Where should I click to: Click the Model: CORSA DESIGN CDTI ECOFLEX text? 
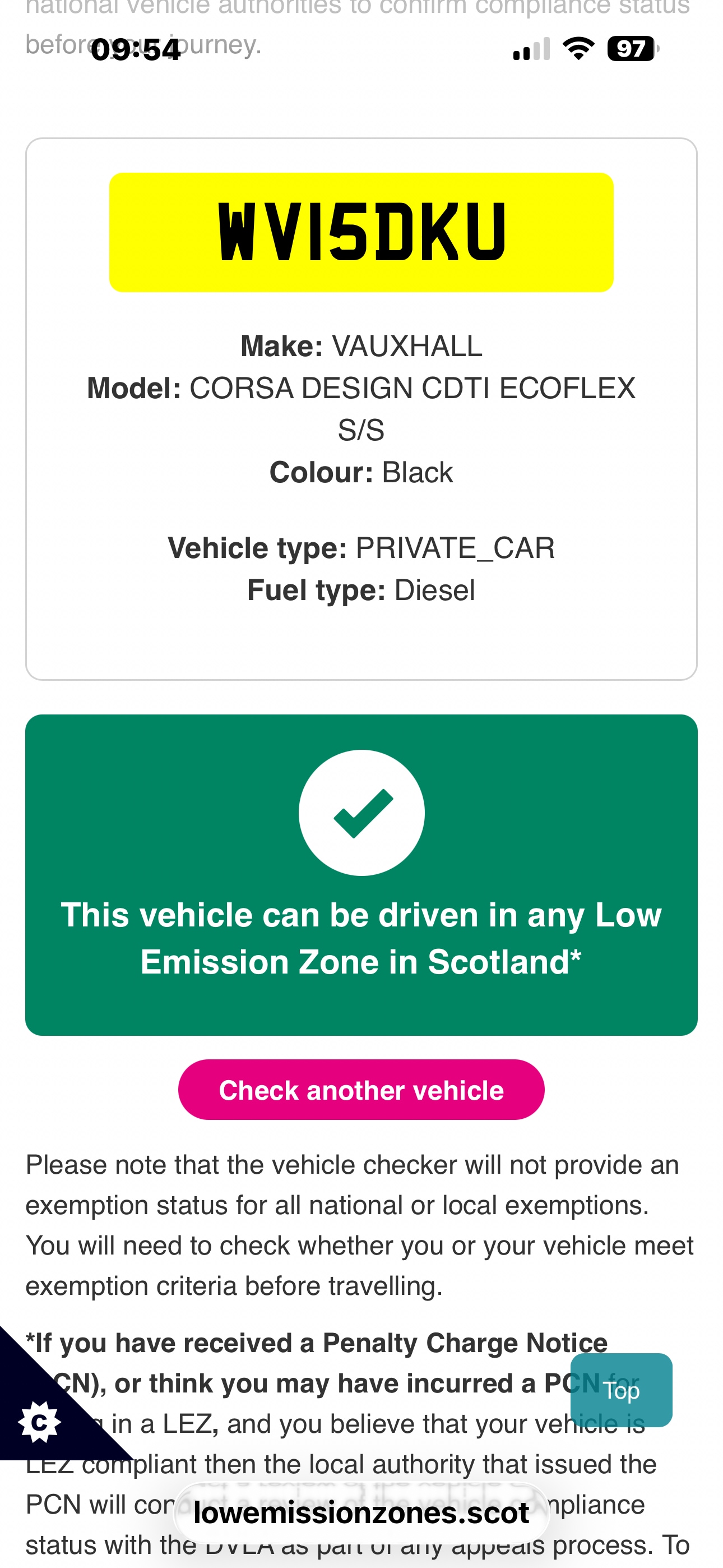361,388
